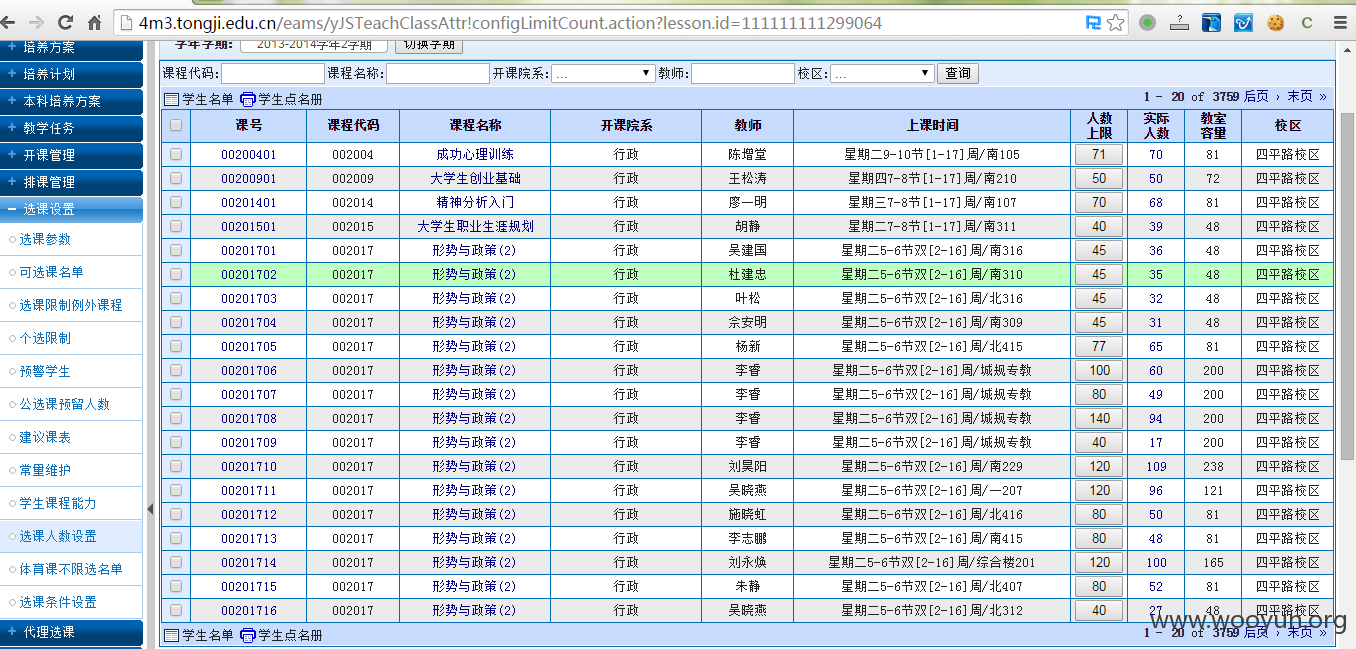Click the translate icon in the address bar
The height and width of the screenshot is (649, 1356).
pyautogui.click(x=1094, y=22)
